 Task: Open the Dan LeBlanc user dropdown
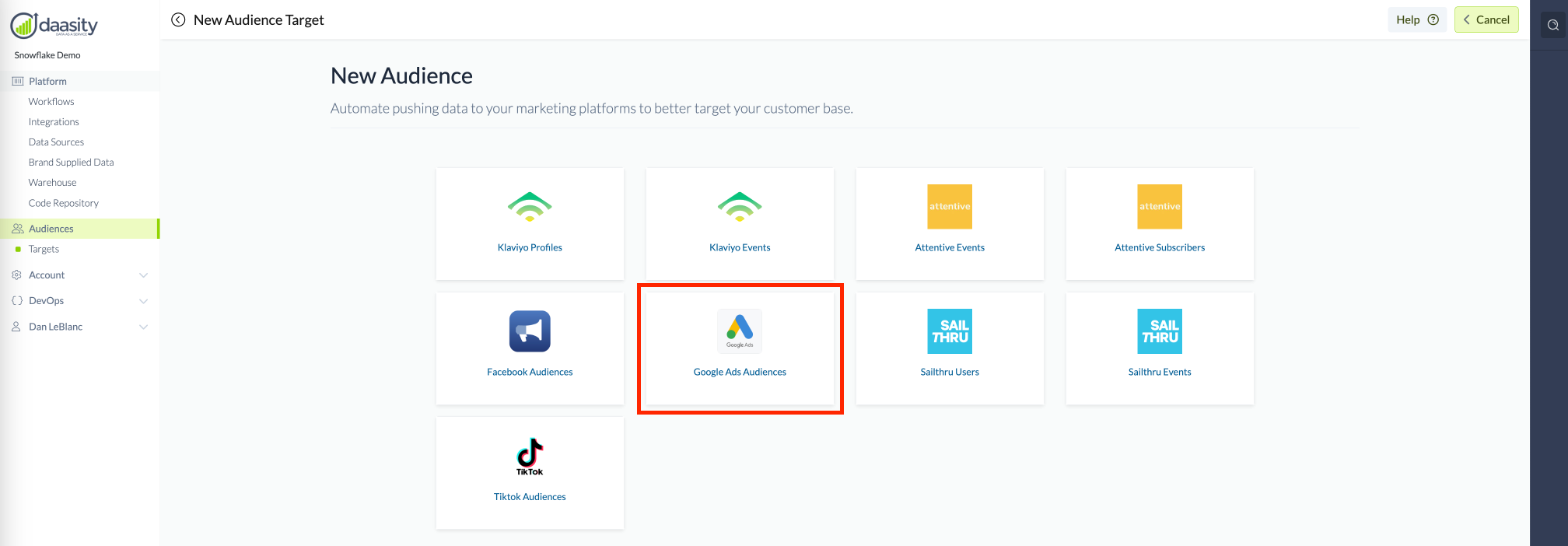143,327
